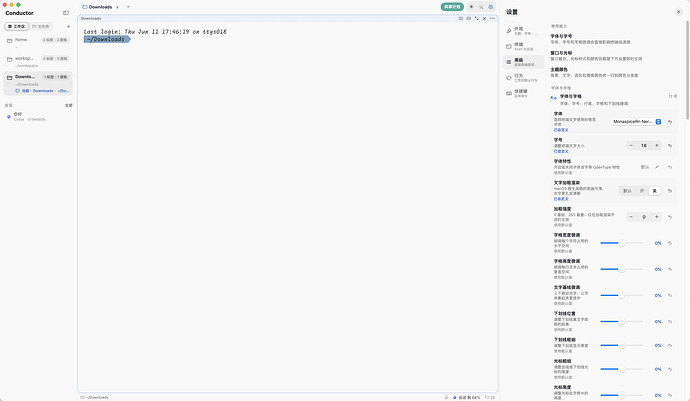Viewport: 690px width, 401px height.
Task: Open a new tab with the plus button
Action: [128, 7]
